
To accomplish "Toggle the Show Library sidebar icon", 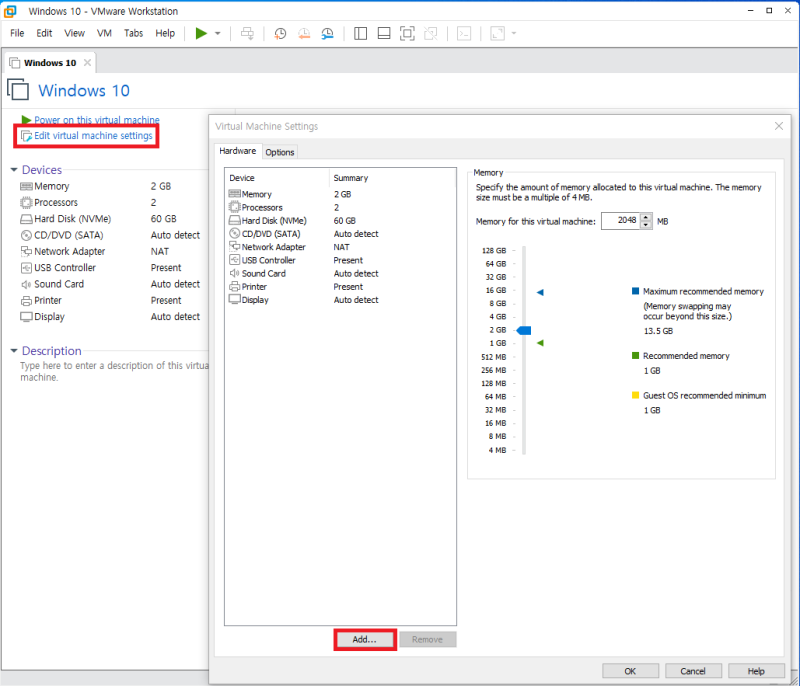I will coord(359,33).
